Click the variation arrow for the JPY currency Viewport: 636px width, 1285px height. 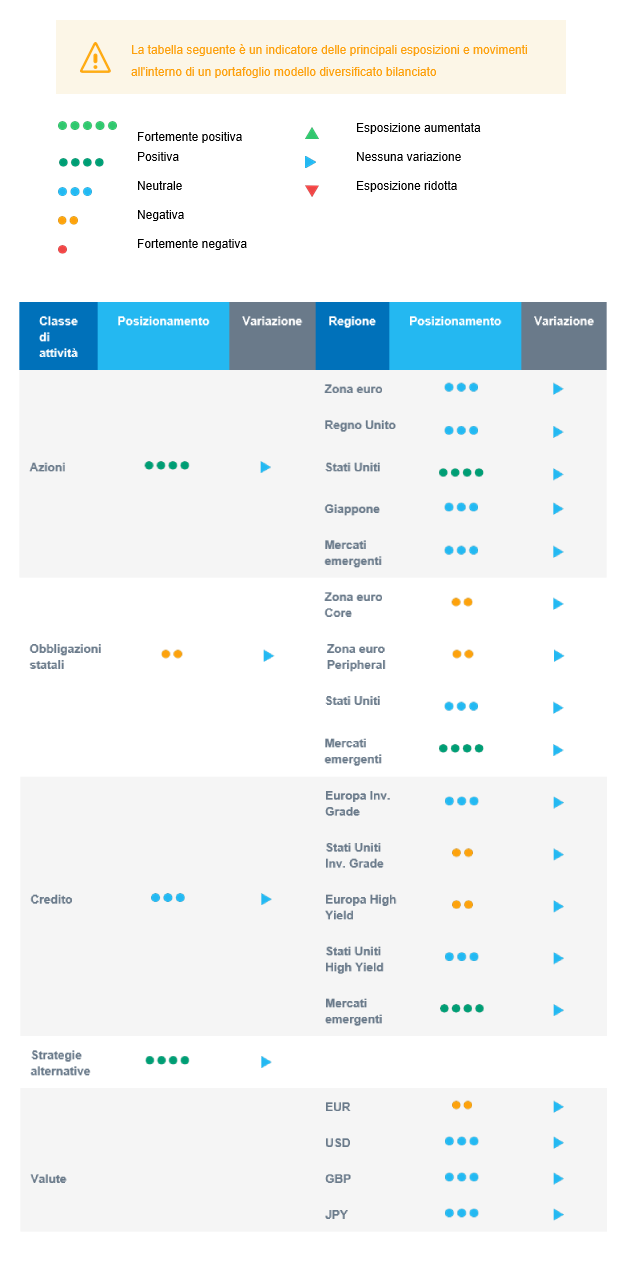(558, 1215)
